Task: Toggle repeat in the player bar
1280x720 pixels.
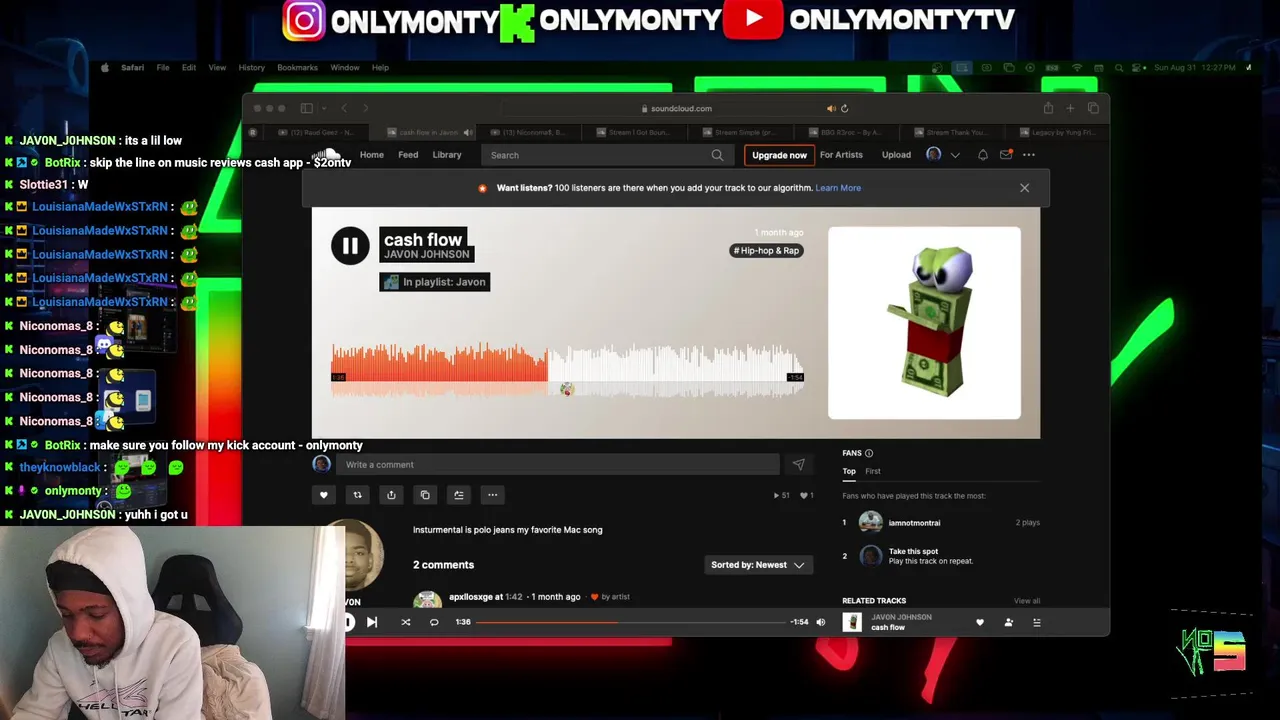Action: point(434,622)
